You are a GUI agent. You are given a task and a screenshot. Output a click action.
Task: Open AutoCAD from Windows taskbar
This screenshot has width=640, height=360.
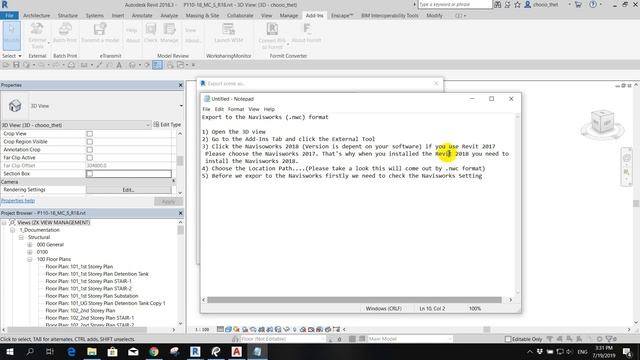coord(236,351)
